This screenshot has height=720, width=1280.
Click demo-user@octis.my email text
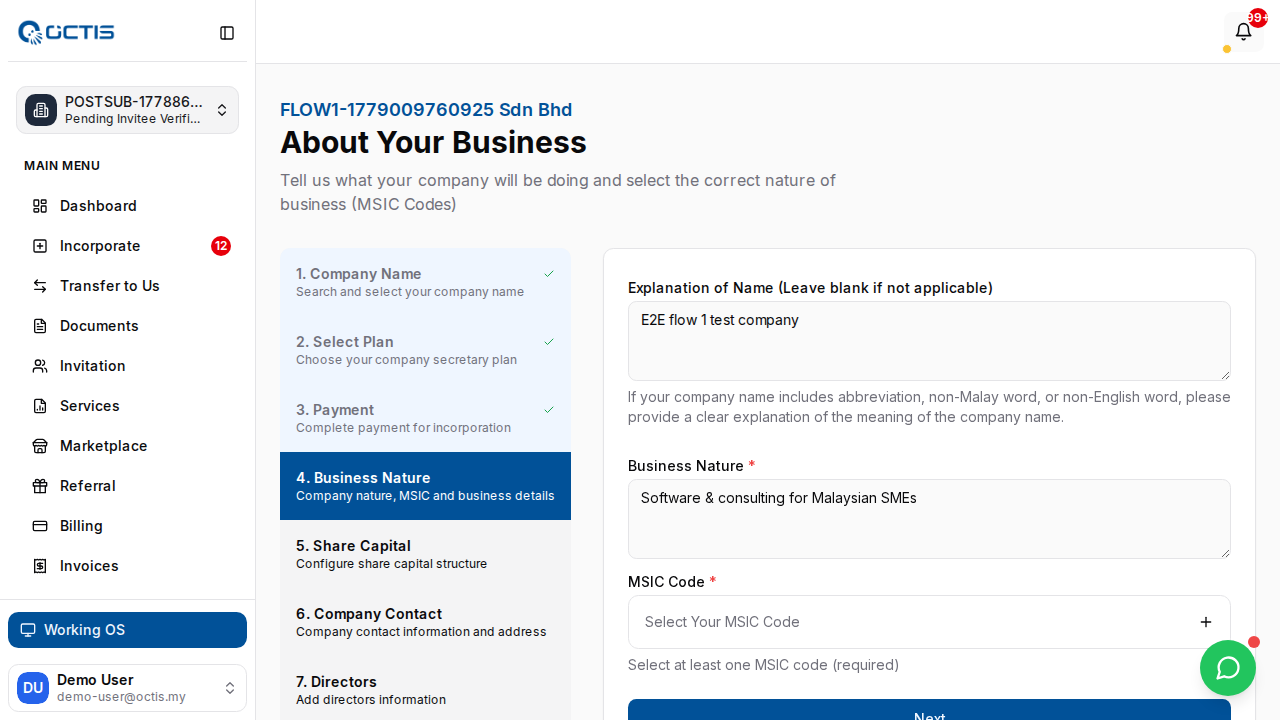(x=121, y=697)
